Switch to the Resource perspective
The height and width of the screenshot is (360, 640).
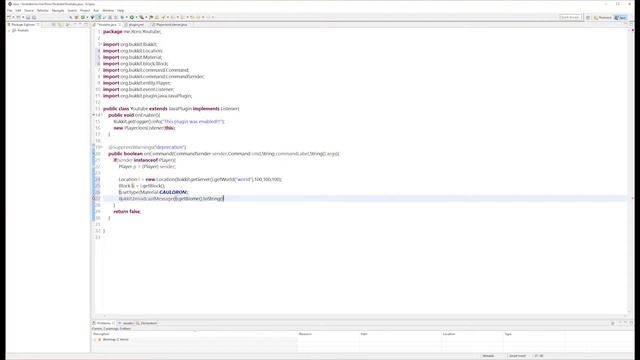(602, 18)
